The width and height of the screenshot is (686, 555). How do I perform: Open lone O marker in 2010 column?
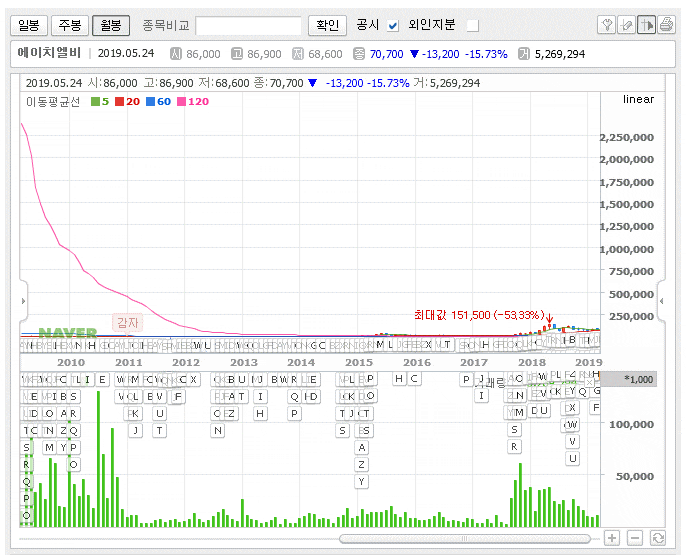point(74,464)
